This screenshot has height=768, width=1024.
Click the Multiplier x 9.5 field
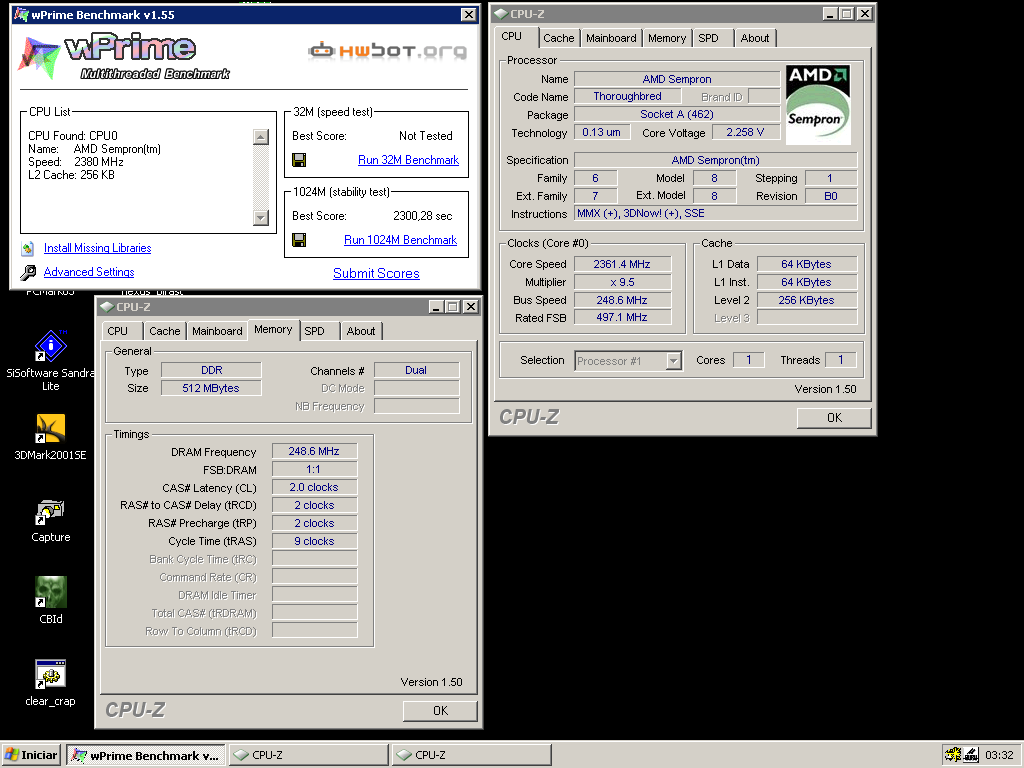pos(622,282)
